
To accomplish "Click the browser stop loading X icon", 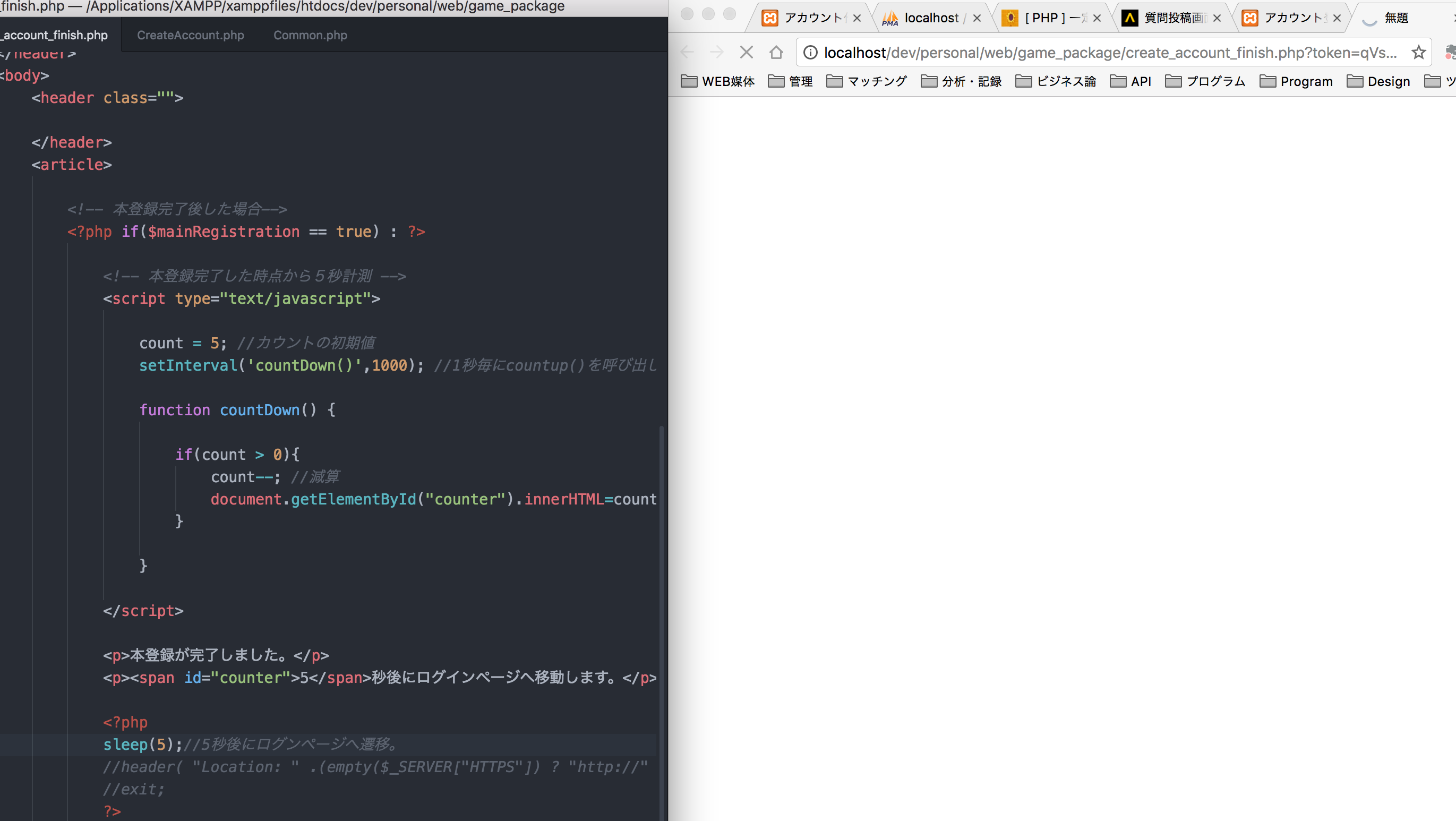I will (x=746, y=53).
